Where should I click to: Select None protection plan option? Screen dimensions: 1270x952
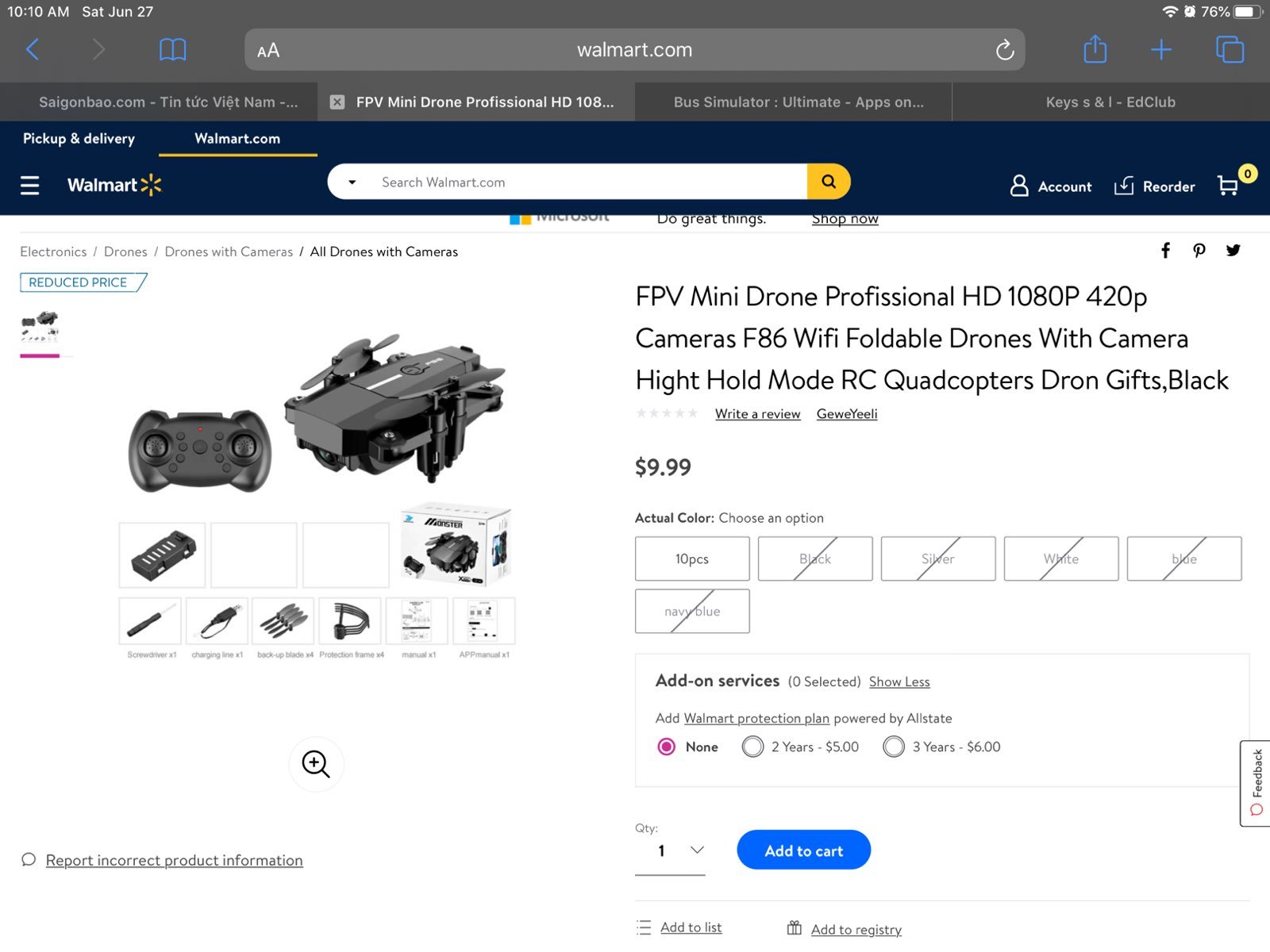tap(667, 747)
